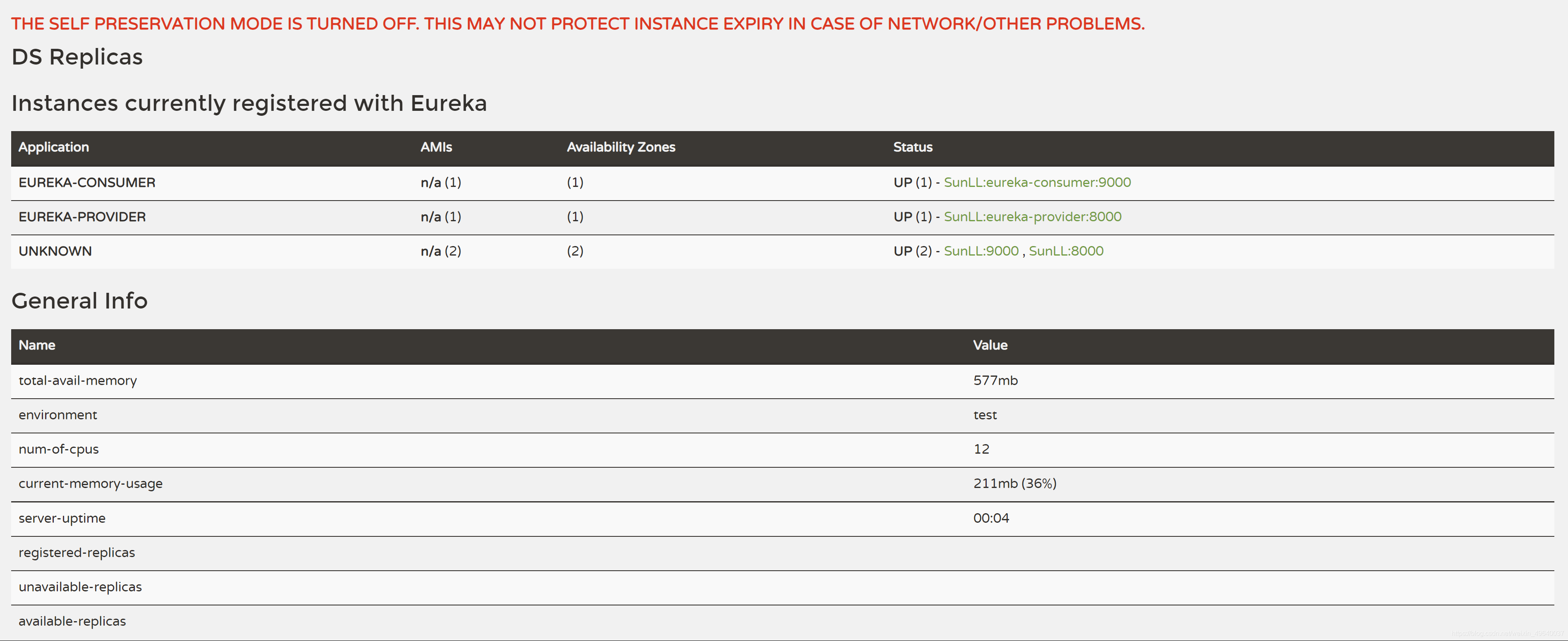Select the 211mb (36%) usage value
Image resolution: width=1568 pixels, height=641 pixels.
pos(1015,483)
